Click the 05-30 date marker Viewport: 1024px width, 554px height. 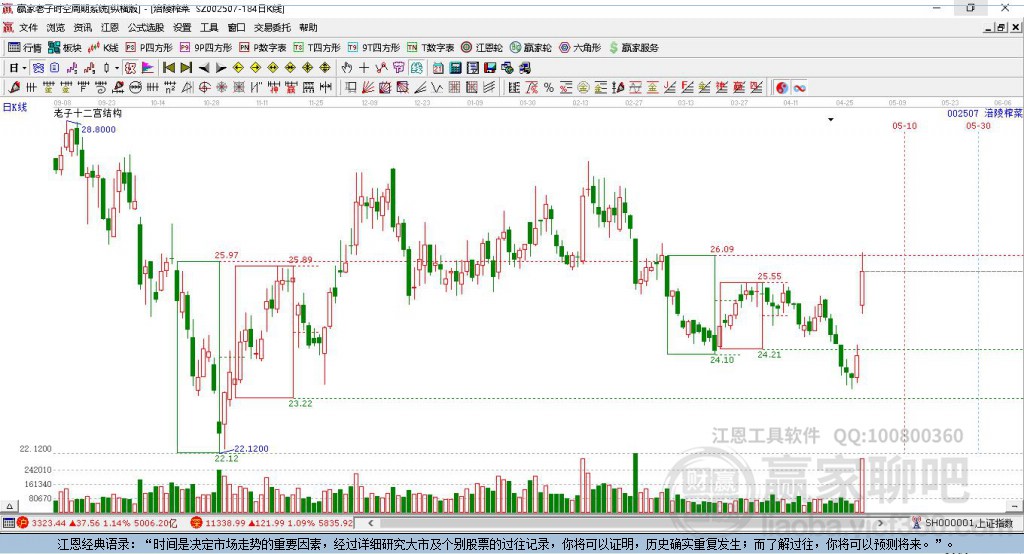(x=978, y=125)
